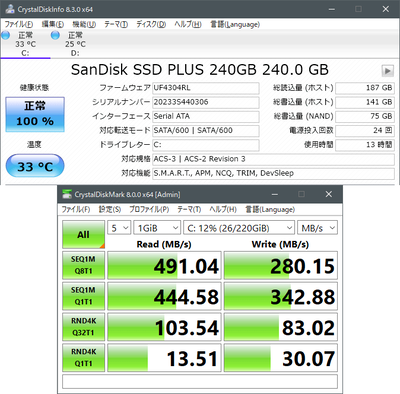Click the CrystalDiskMark title bar icon
Viewport: 400px width, 394px height.
[x=67, y=194]
